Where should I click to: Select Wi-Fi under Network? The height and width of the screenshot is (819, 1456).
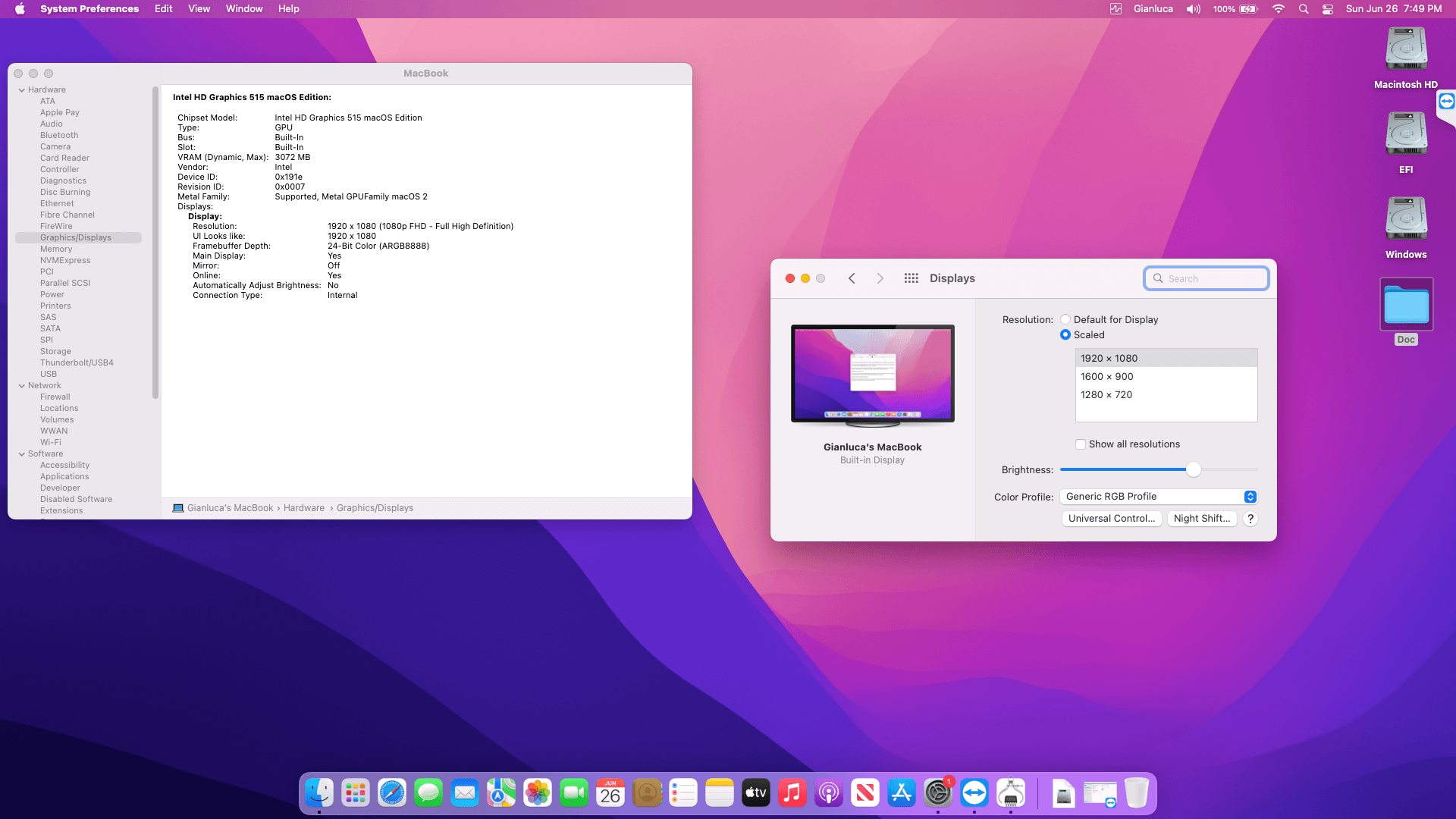[x=51, y=442]
